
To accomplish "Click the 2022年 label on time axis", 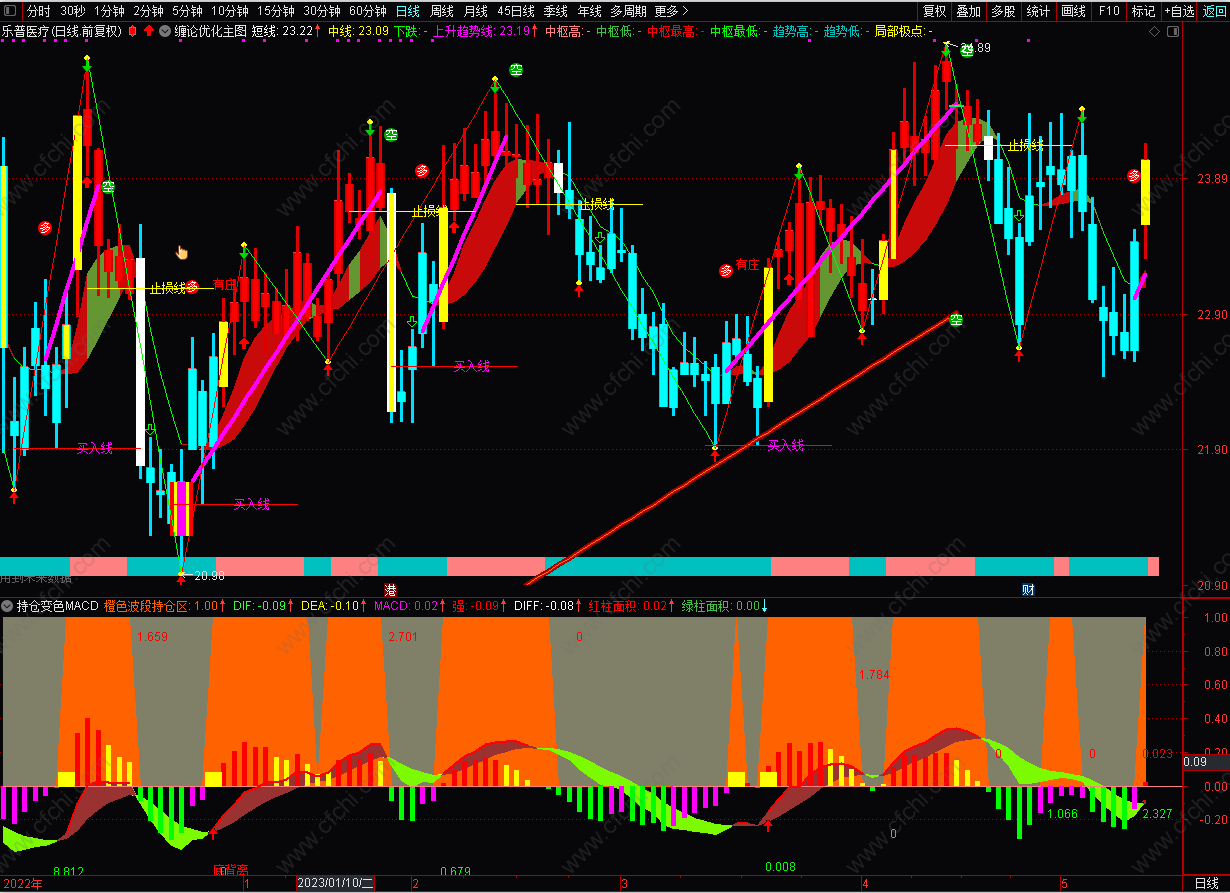I will point(22,884).
